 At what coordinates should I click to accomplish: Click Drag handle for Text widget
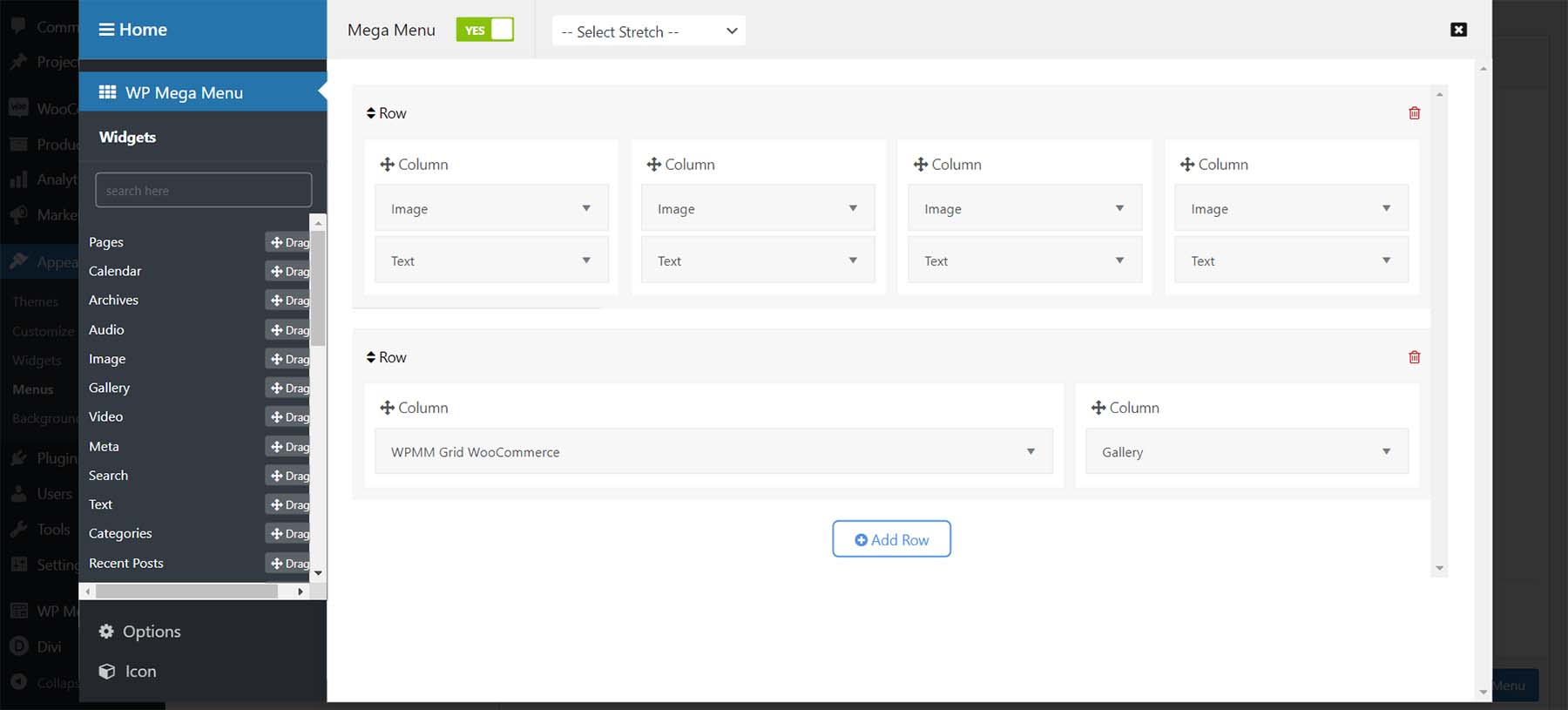(288, 504)
